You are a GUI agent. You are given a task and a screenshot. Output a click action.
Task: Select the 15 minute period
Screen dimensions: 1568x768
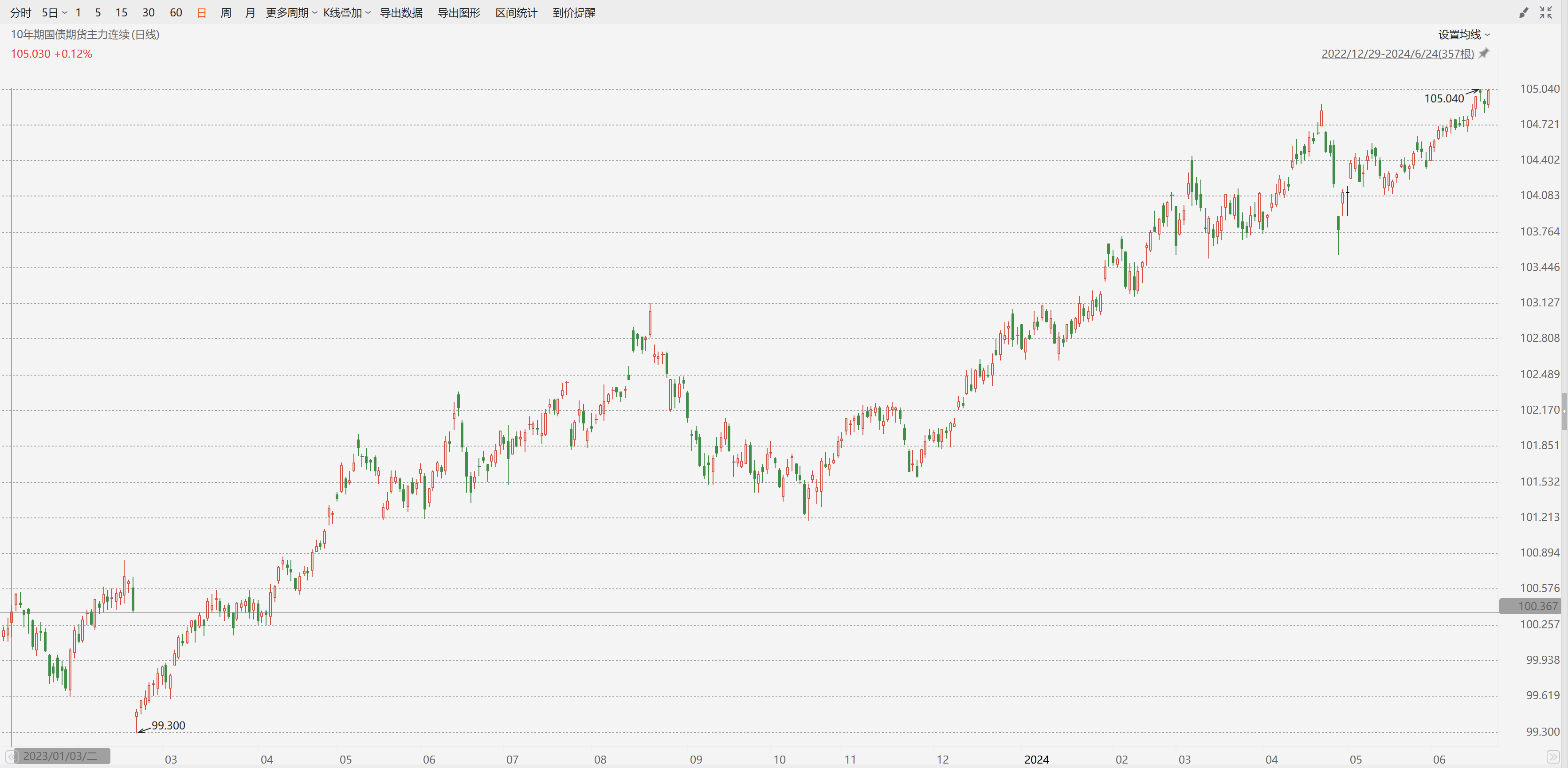tap(121, 13)
